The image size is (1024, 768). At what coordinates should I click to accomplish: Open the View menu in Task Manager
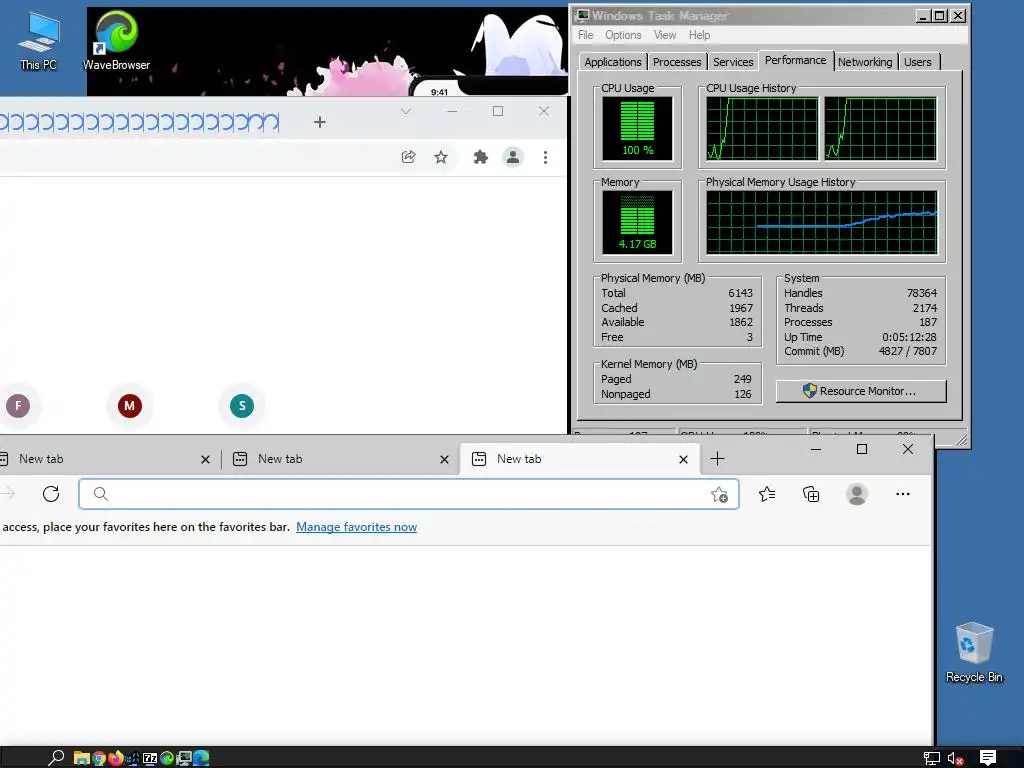coord(665,35)
